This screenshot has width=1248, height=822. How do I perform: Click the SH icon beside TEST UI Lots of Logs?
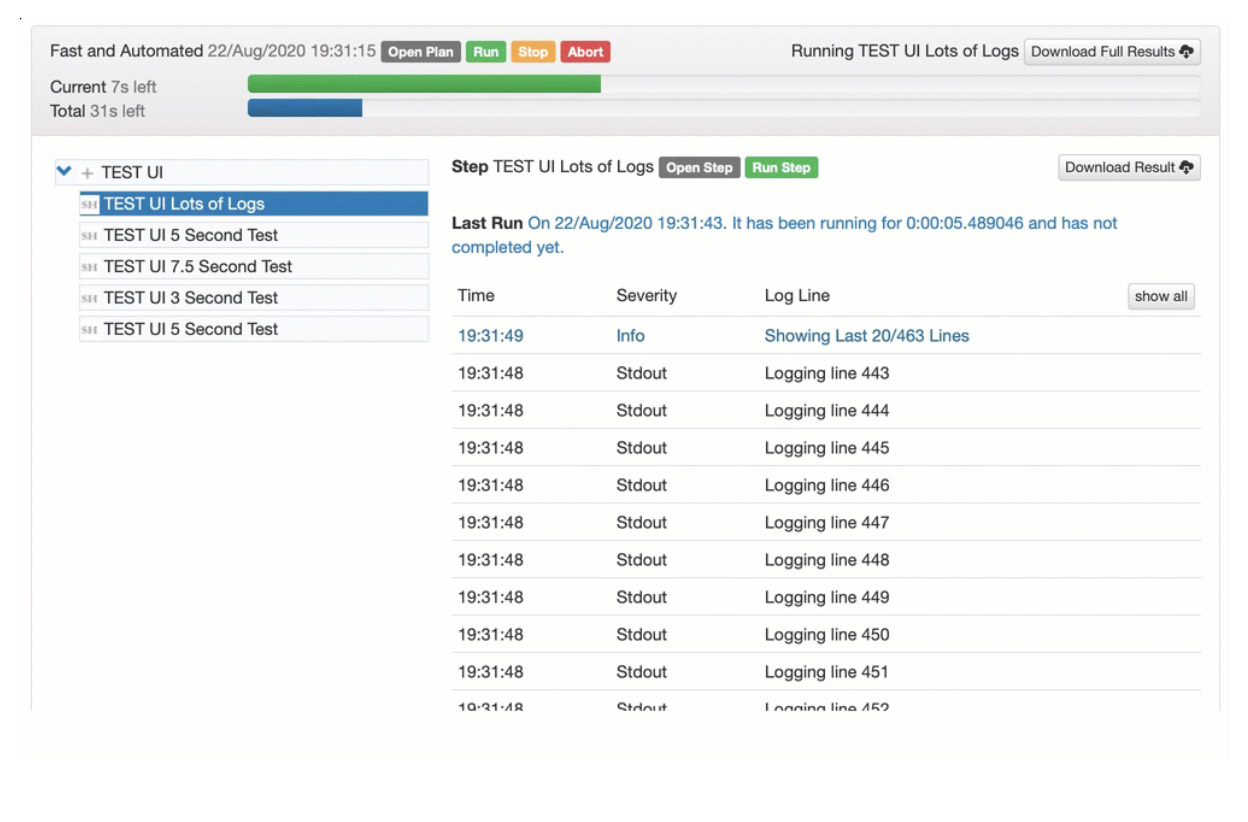coord(89,204)
